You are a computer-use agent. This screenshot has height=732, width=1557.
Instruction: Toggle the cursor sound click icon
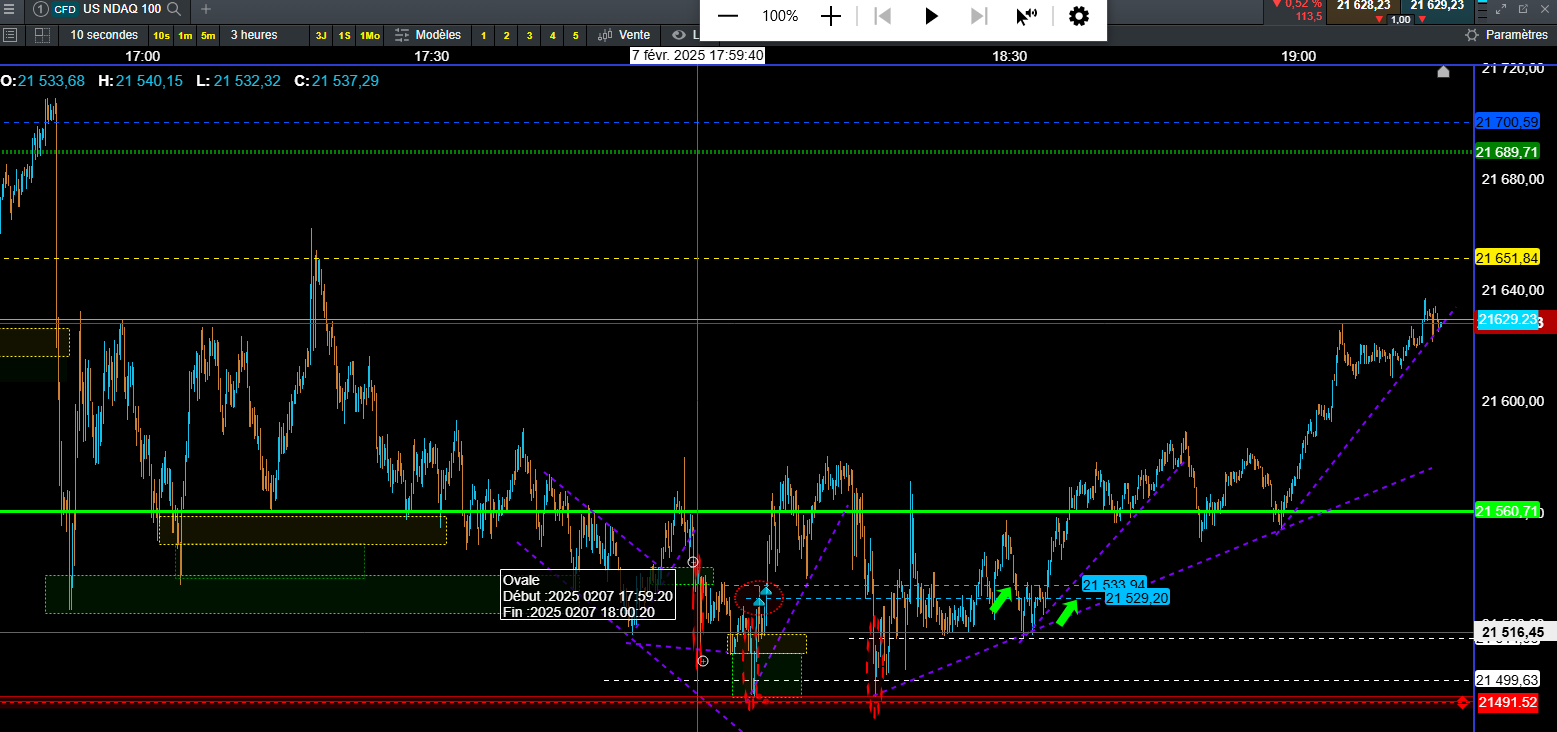coord(1026,16)
